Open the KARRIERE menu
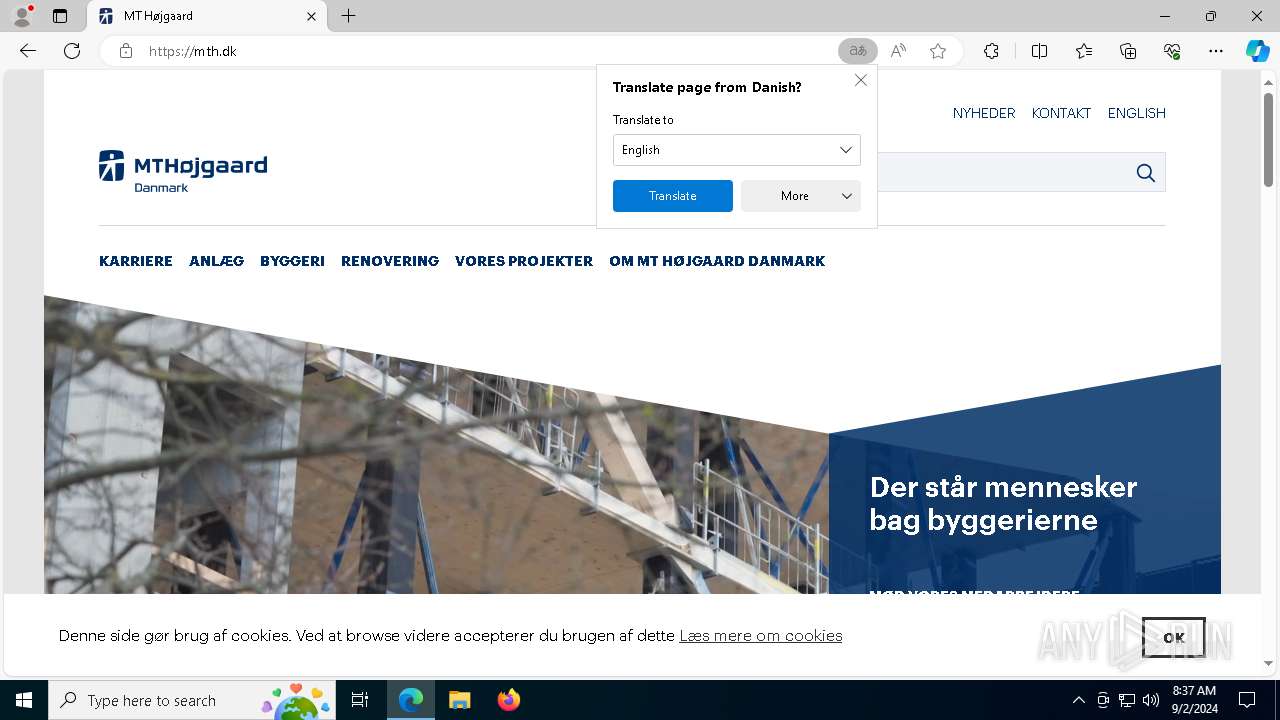1280x720 pixels. (136, 261)
